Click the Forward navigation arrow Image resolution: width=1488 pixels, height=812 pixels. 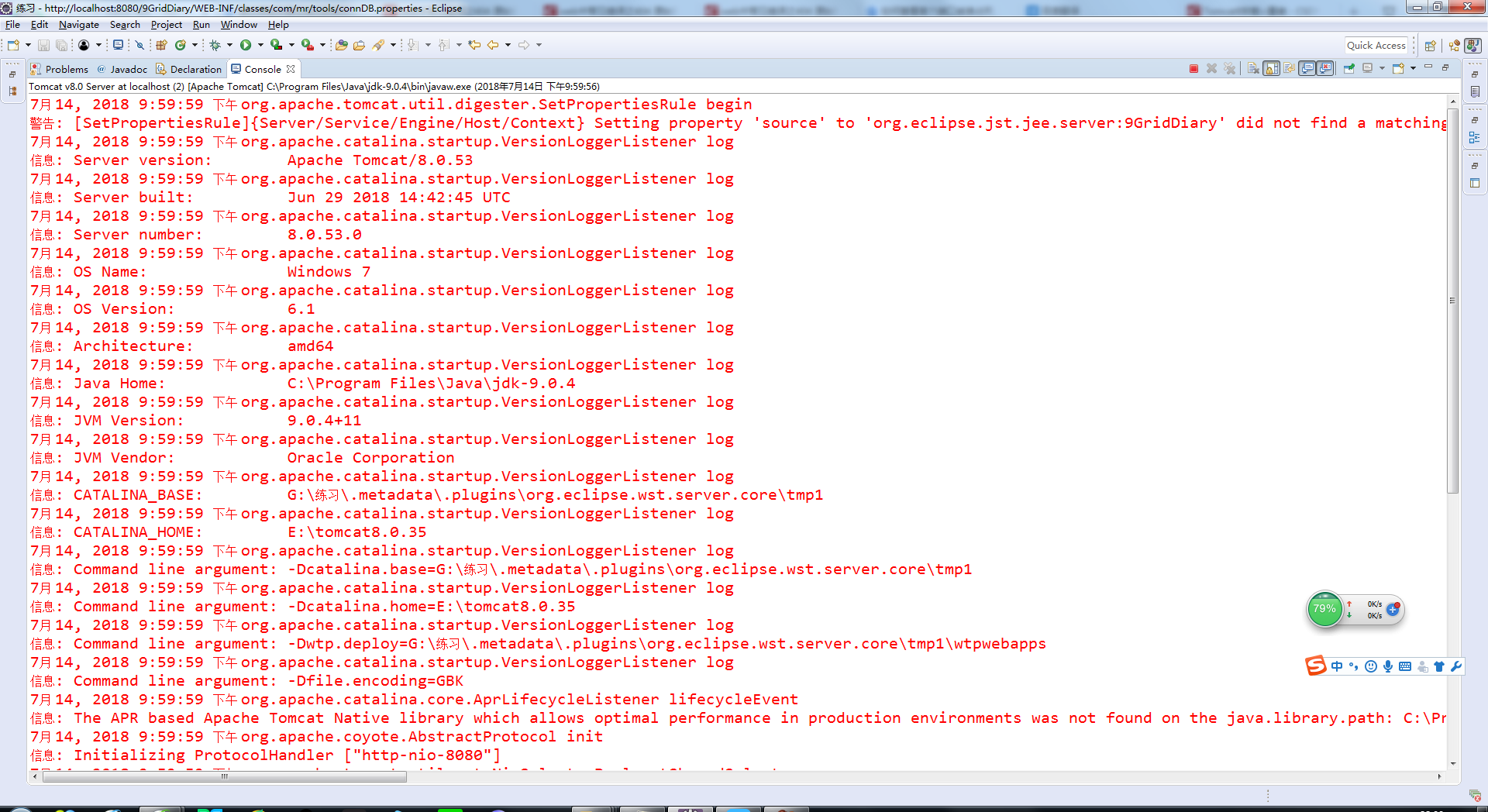524,45
